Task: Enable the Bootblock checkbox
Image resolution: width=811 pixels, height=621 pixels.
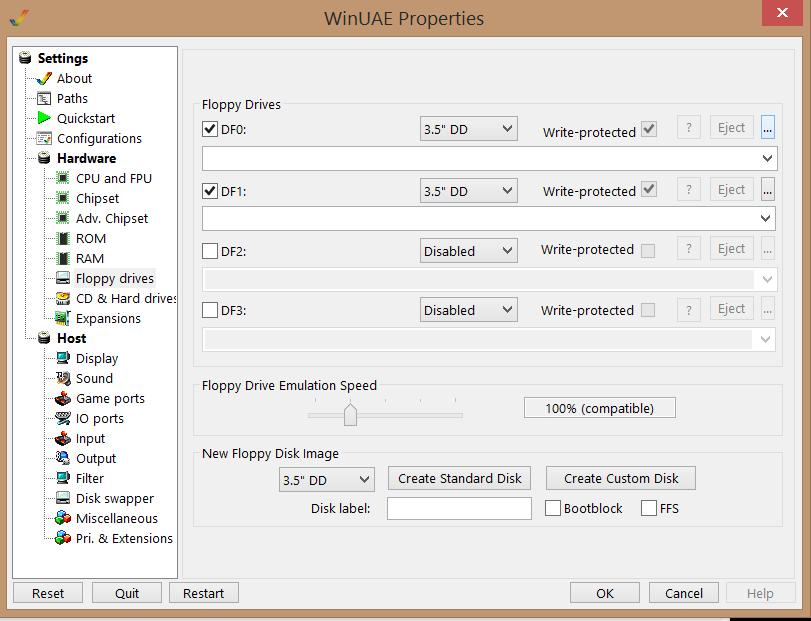Action: [x=552, y=508]
